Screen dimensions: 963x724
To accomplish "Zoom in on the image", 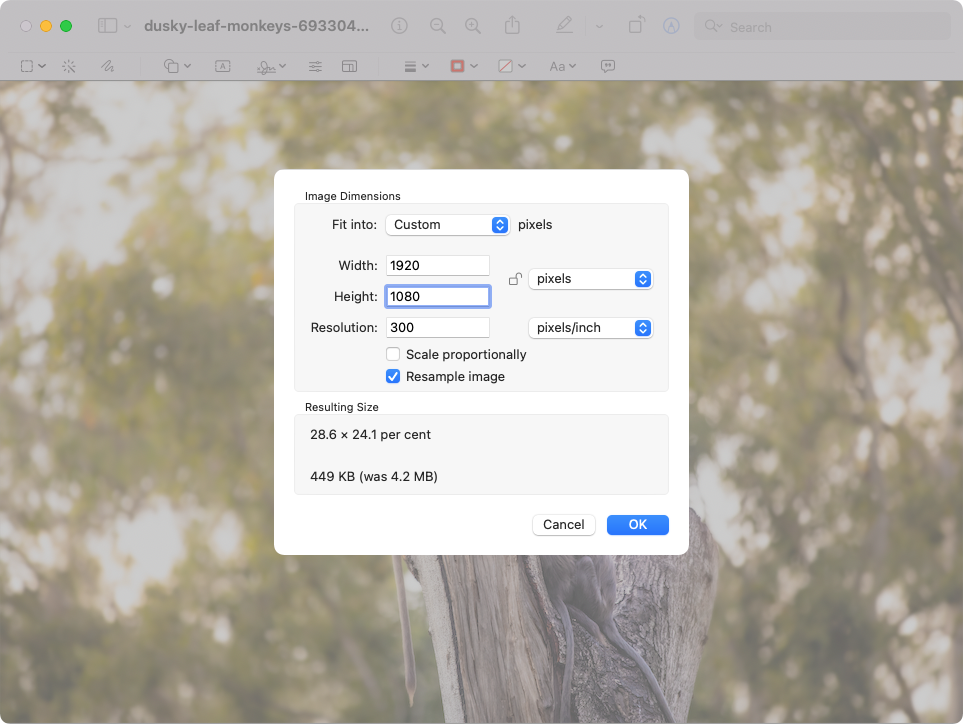I will [x=472, y=26].
